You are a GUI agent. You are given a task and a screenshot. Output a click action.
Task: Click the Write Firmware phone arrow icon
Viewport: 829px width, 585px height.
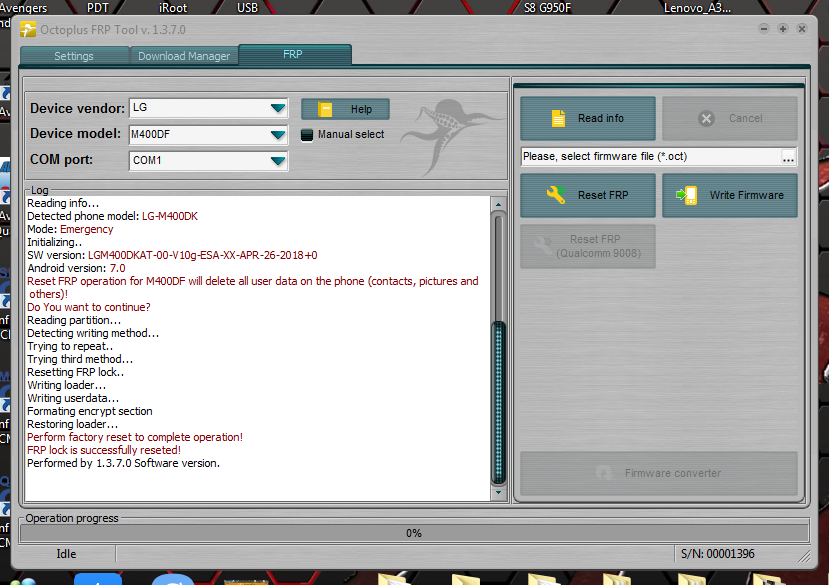686,195
